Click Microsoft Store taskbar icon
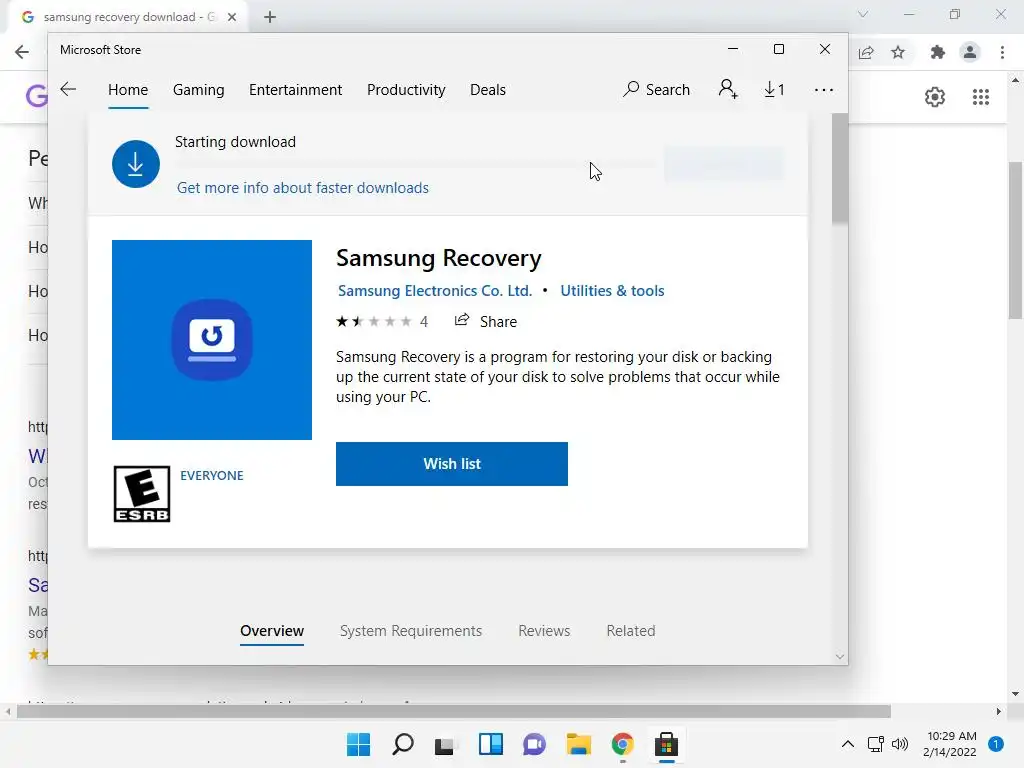The height and width of the screenshot is (768, 1024). (x=666, y=744)
